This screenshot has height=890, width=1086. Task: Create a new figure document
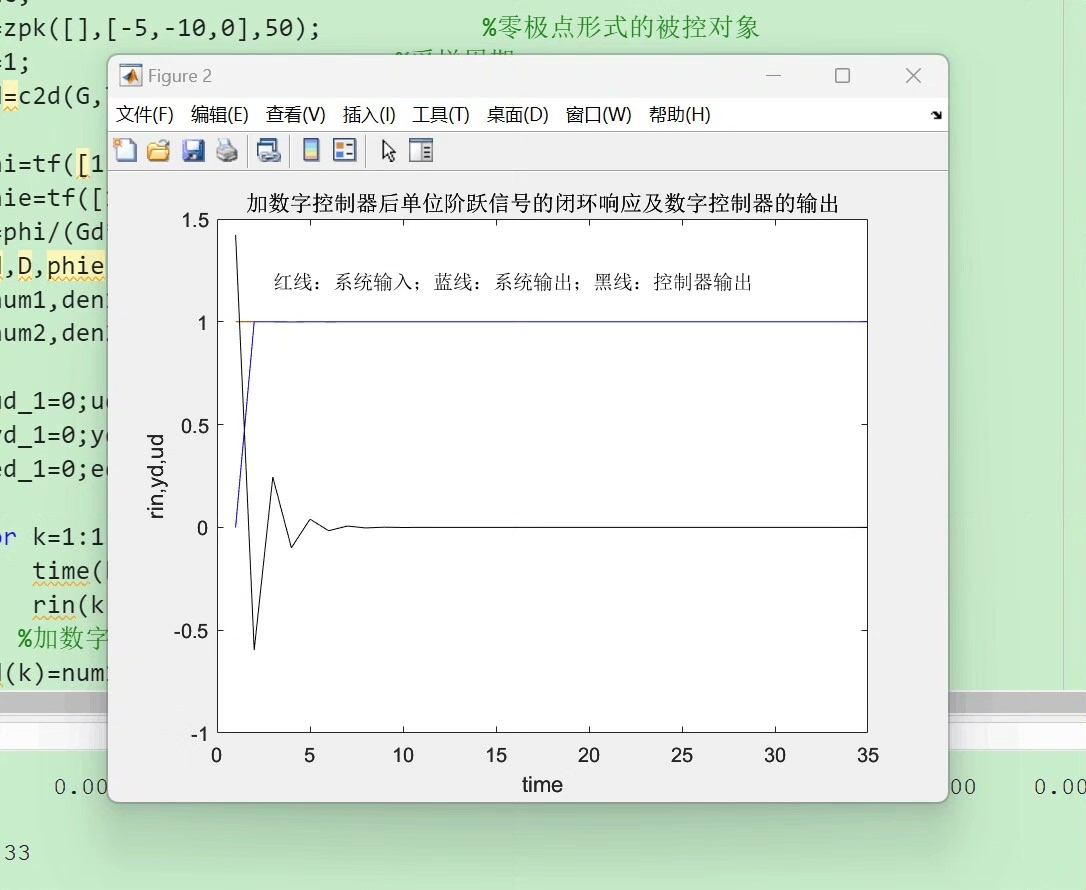[126, 150]
